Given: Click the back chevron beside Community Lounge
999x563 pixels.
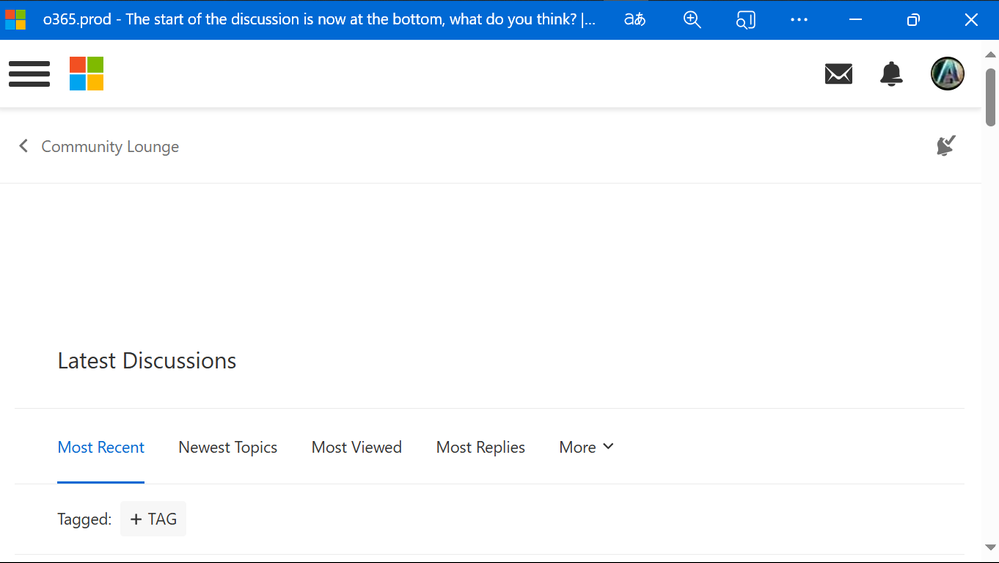Looking at the screenshot, I should [23, 146].
